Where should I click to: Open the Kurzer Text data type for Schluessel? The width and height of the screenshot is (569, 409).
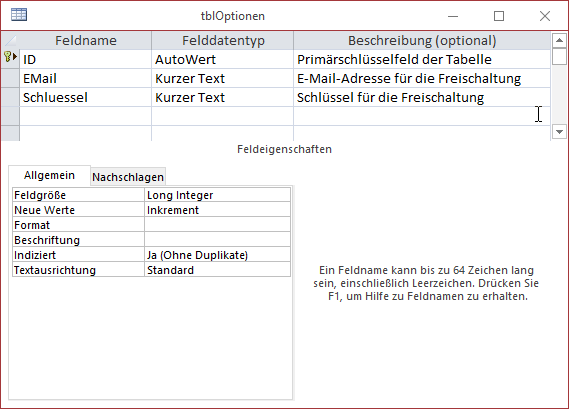pyautogui.click(x=222, y=97)
